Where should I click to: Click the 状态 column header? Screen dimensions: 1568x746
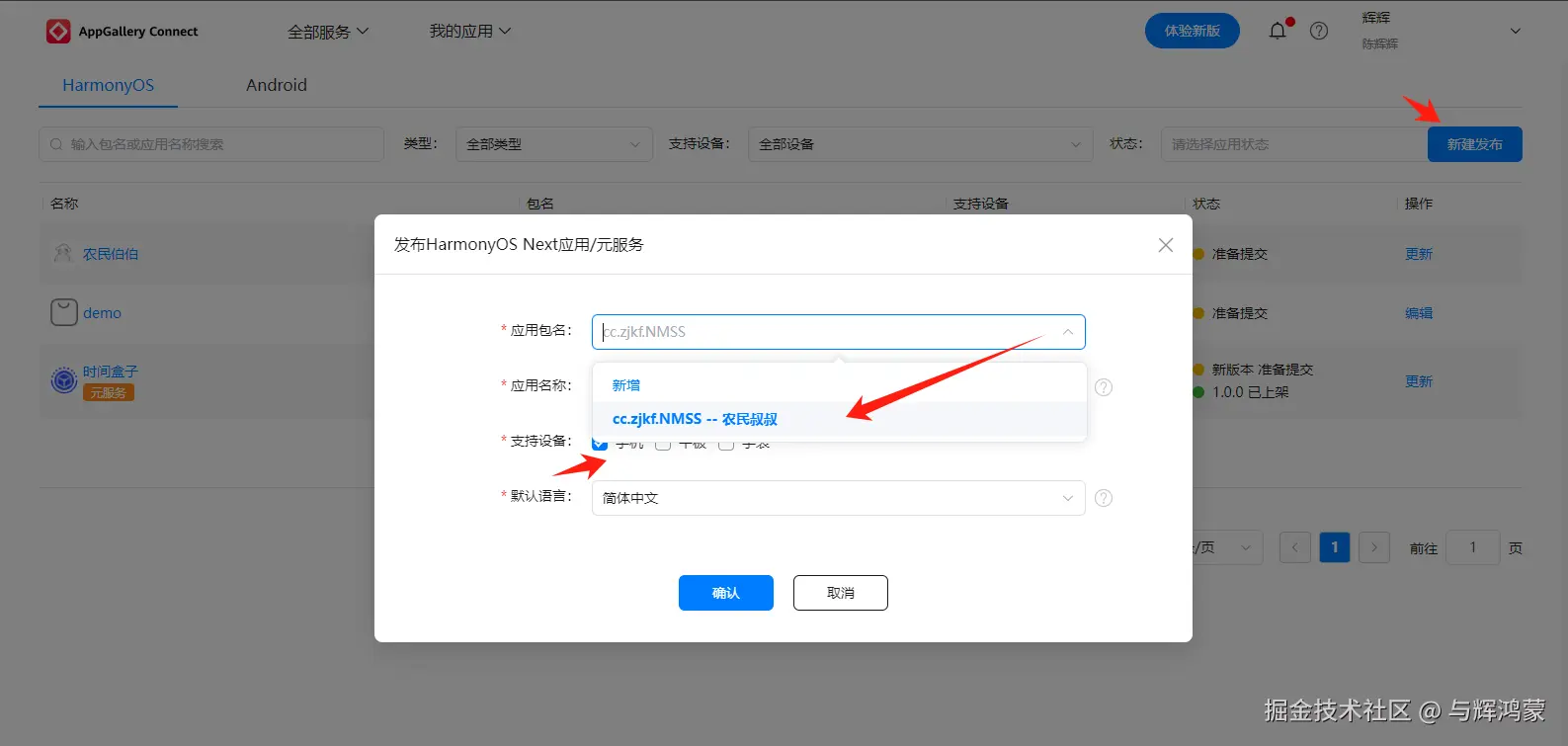(x=1206, y=204)
